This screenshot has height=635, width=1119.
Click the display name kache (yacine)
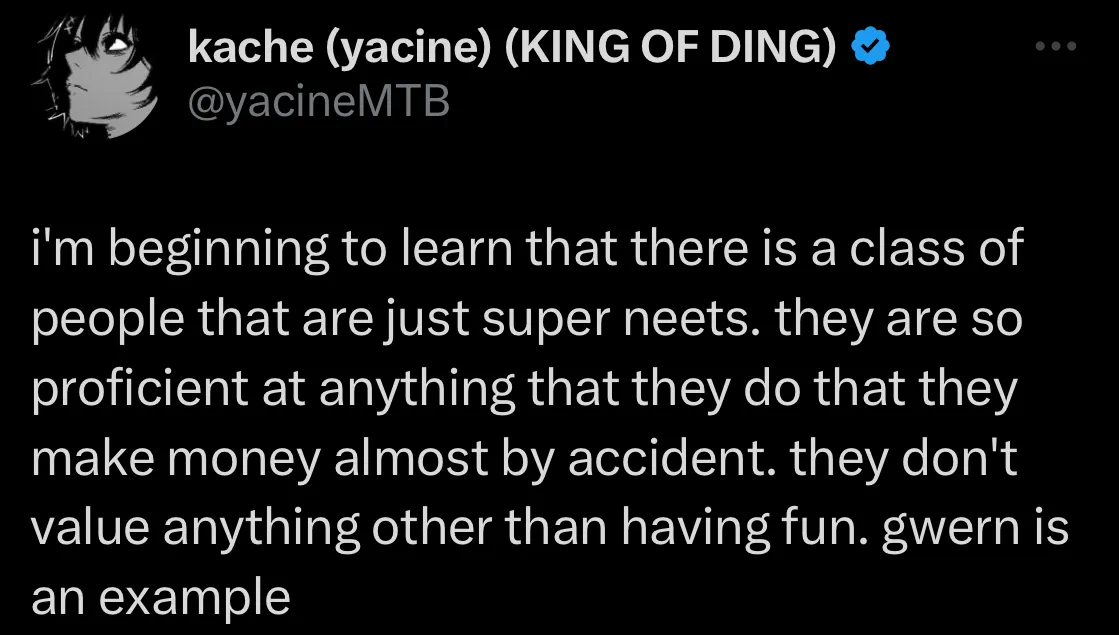coord(330,45)
